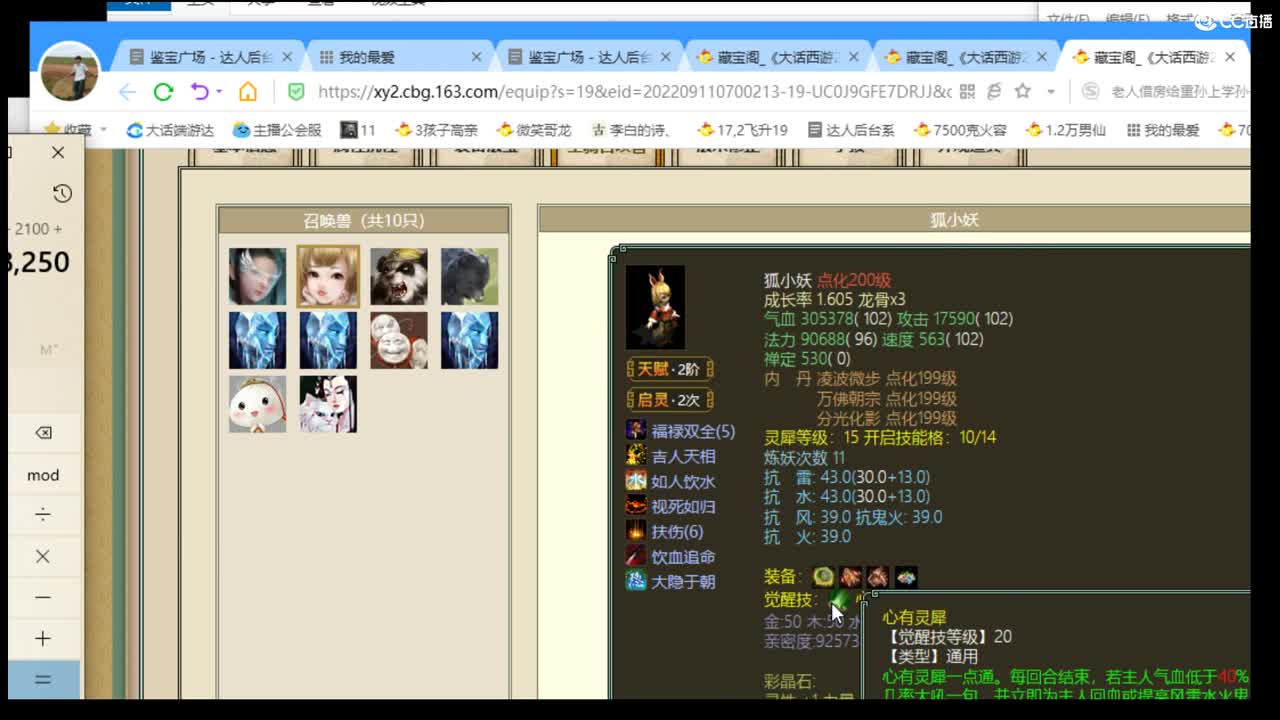This screenshot has width=1280, height=720.
Task: Select the highlighted brown-haired girl pet
Action: point(328,276)
